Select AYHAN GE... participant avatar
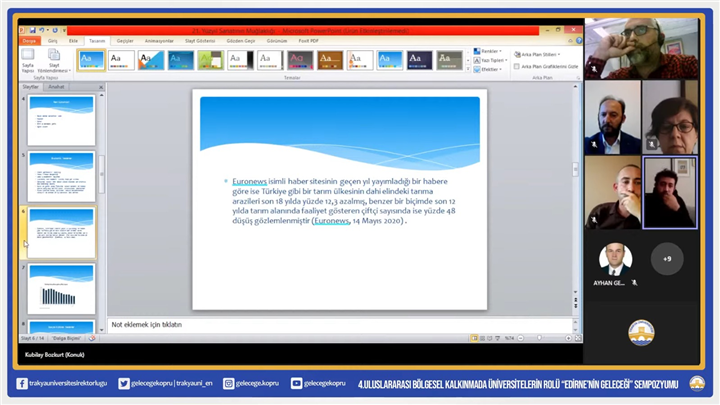The image size is (720, 405). (x=615, y=259)
